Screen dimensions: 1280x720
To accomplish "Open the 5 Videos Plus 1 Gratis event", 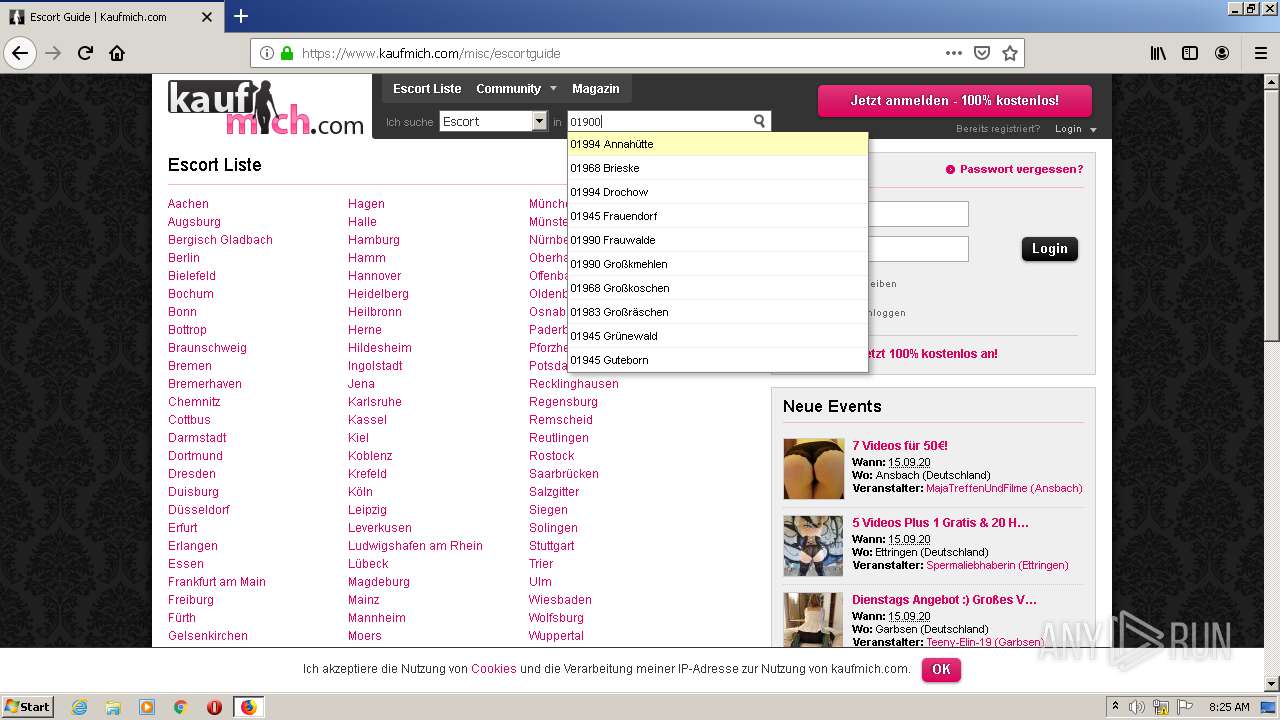I will click(940, 523).
